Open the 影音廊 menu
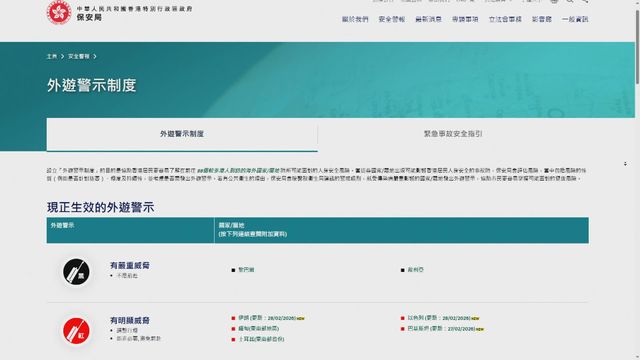Screen dimensions: 640x360 [x=542, y=19]
